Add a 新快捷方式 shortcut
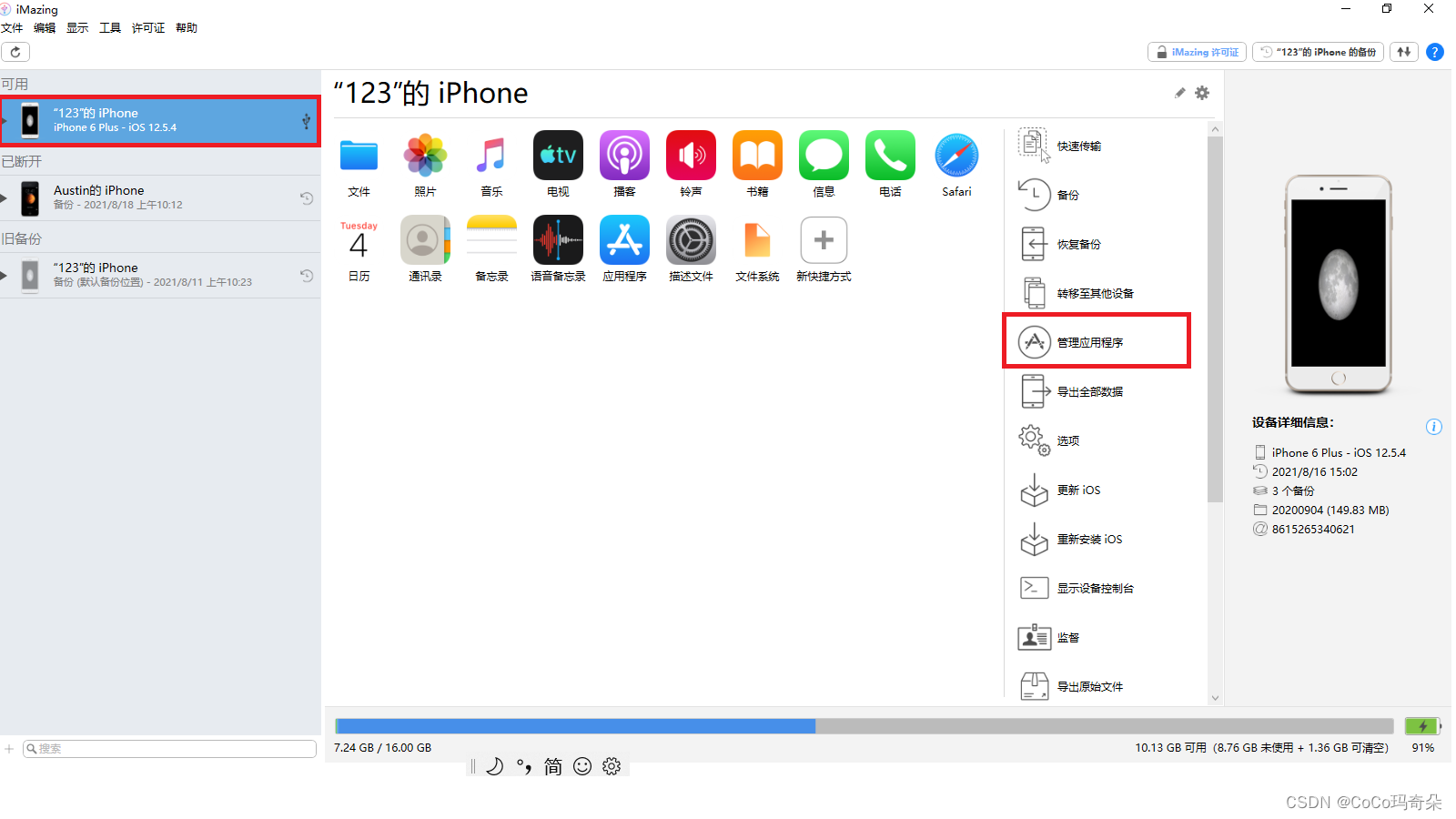The width and height of the screenshot is (1456, 819). (824, 240)
